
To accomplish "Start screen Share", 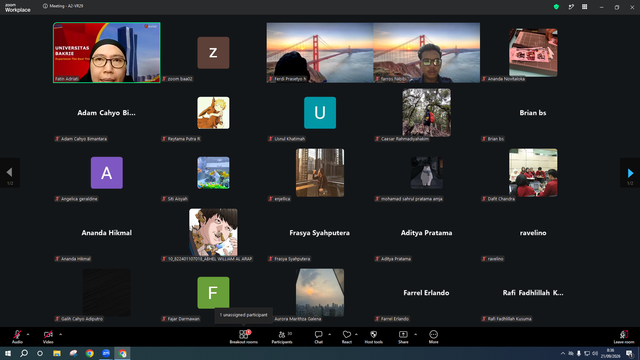I will pos(403,337).
